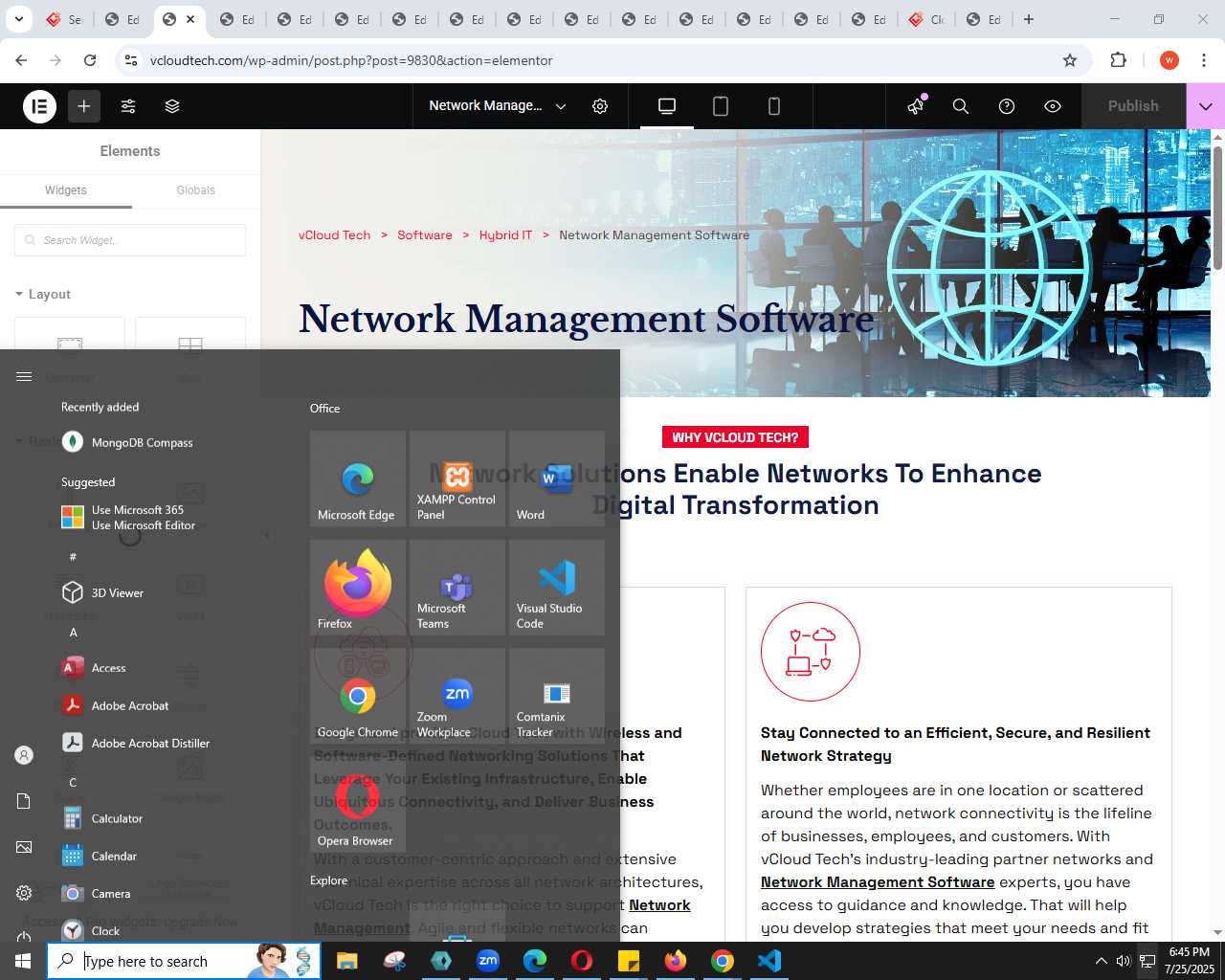Open Sticky Notes from the taskbar
Image resolution: width=1225 pixels, height=980 pixels.
coord(629,961)
